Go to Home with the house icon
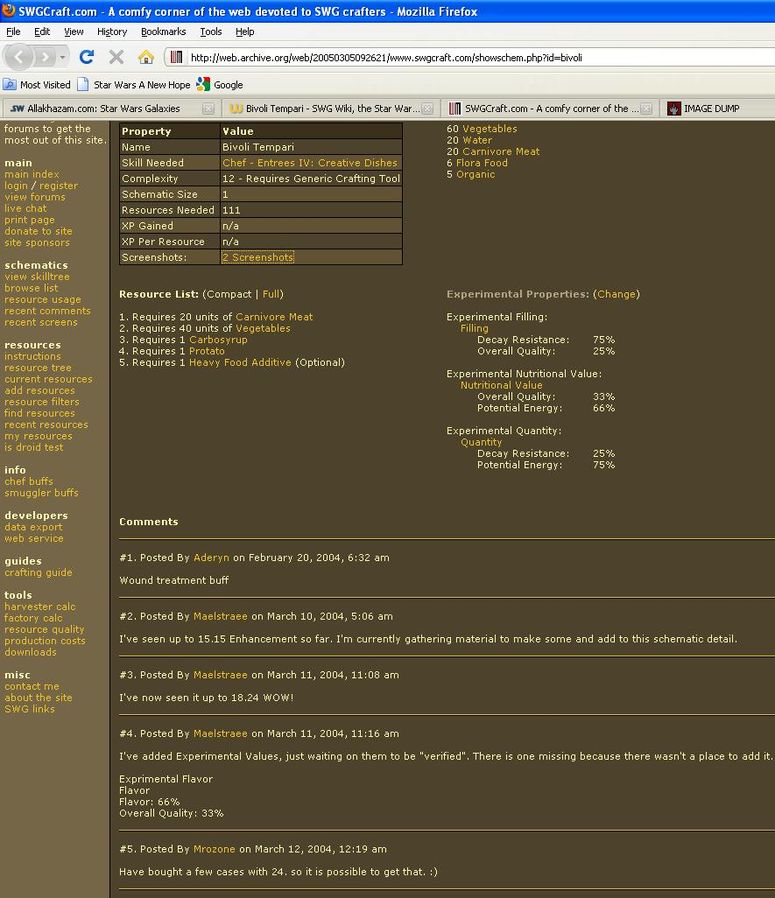 coord(146,57)
